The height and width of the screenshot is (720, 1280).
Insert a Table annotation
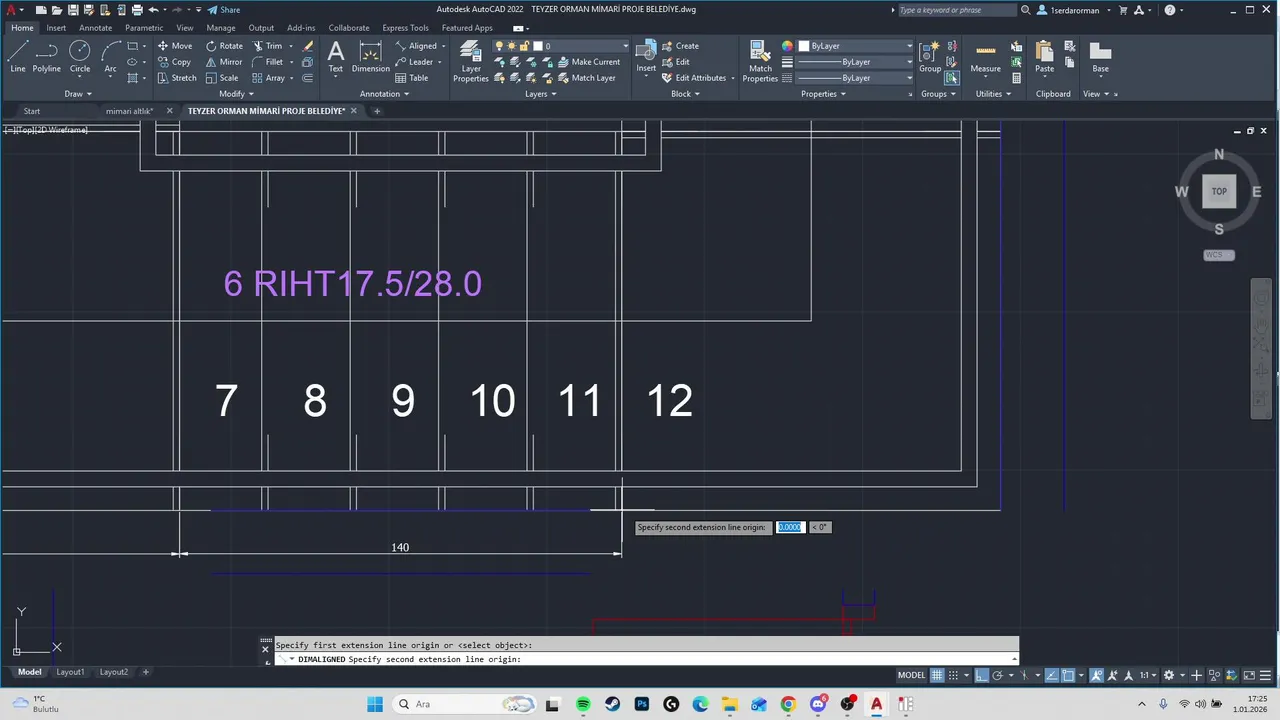[x=412, y=78]
